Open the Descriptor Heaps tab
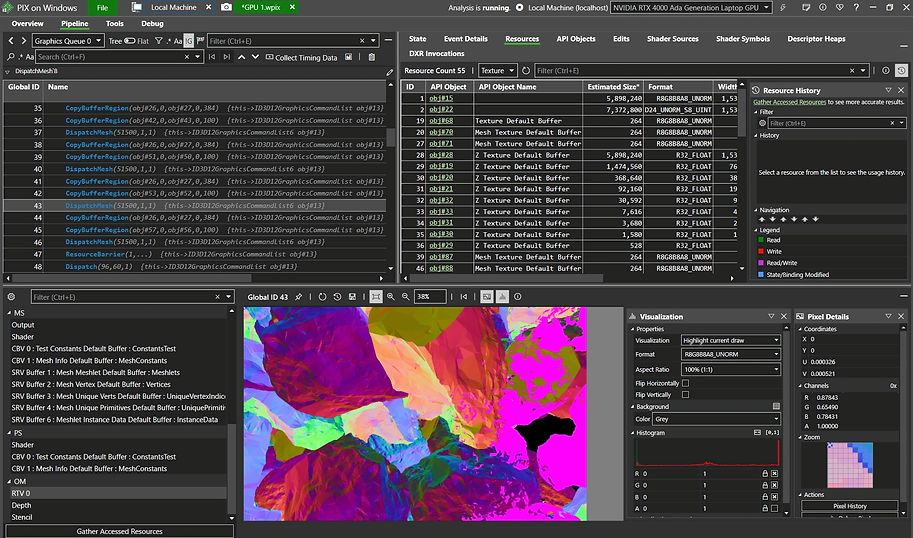The width and height of the screenshot is (913, 538). [816, 39]
